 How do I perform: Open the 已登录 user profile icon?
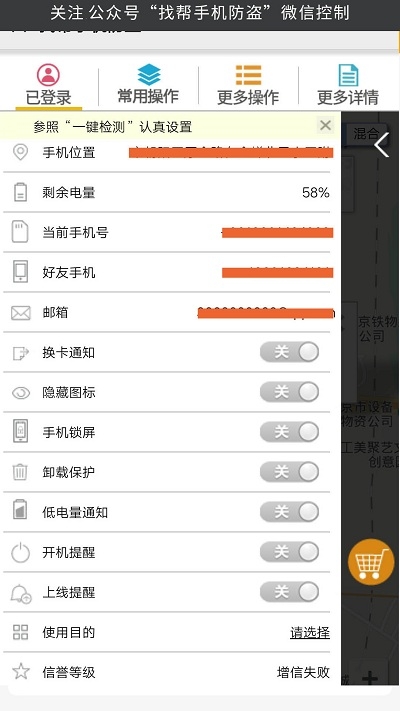pyautogui.click(x=49, y=75)
